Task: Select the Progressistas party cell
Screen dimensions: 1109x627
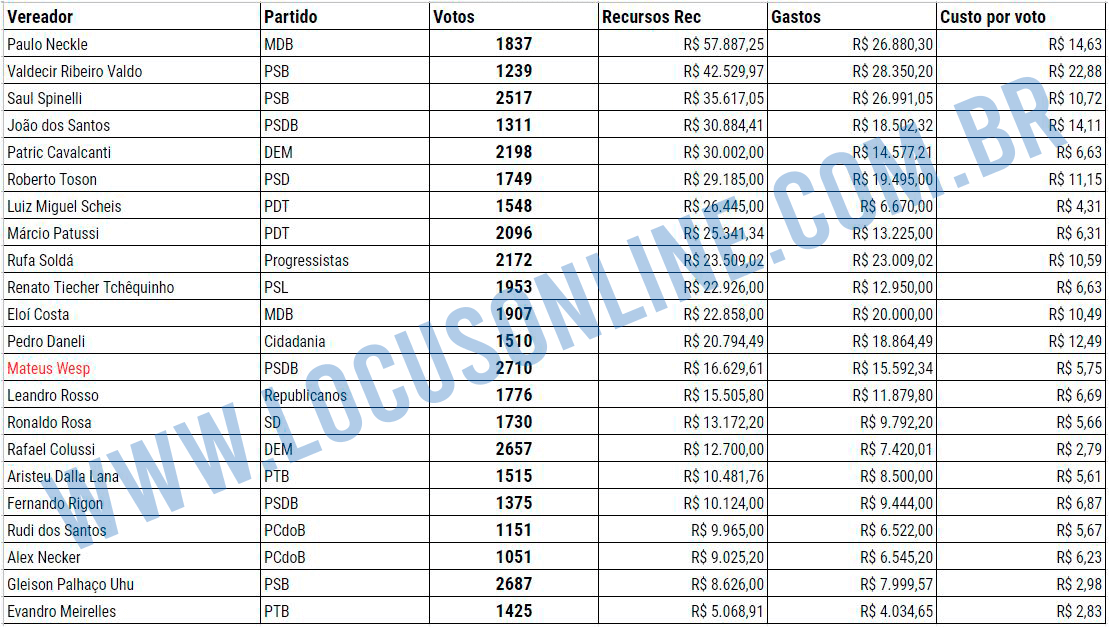Action: coord(345,260)
